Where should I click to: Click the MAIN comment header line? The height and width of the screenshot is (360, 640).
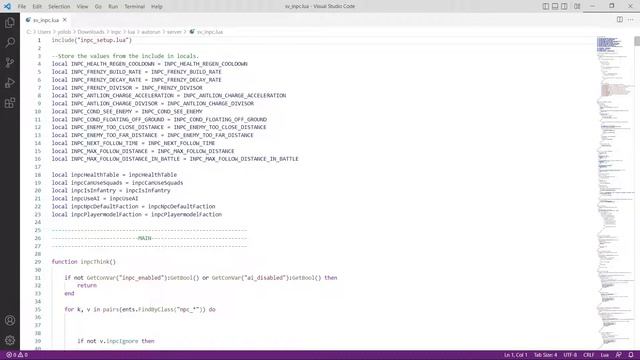[149, 238]
